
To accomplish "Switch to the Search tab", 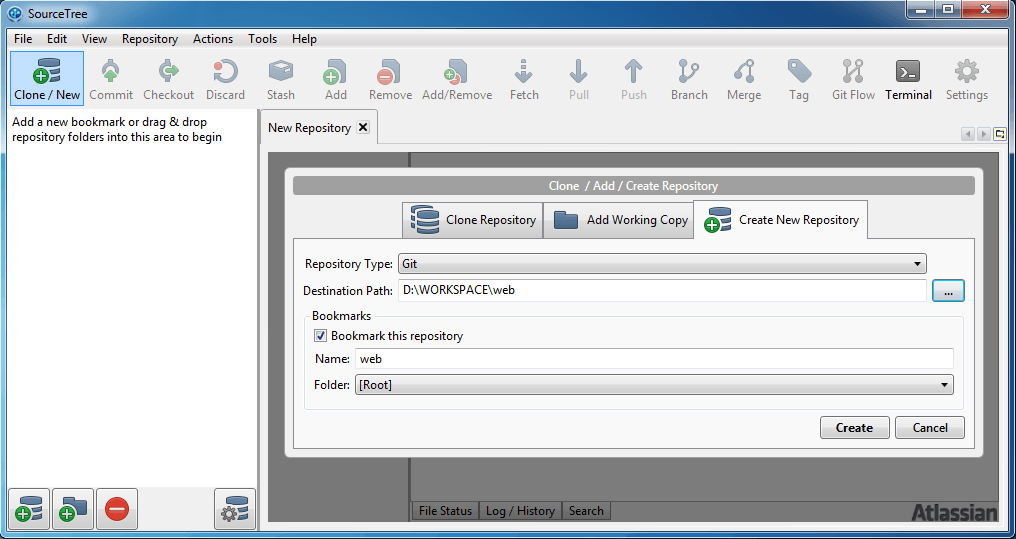I will point(586,510).
